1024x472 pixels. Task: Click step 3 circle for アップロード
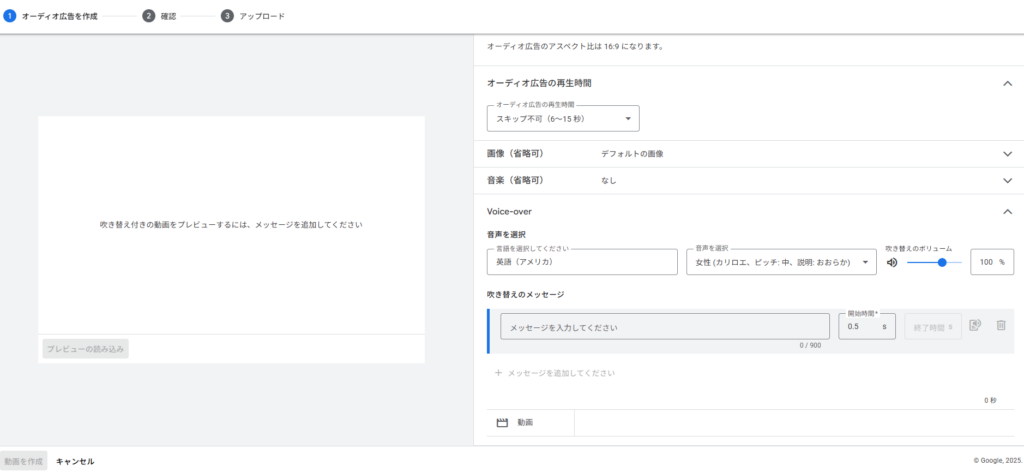pos(228,16)
